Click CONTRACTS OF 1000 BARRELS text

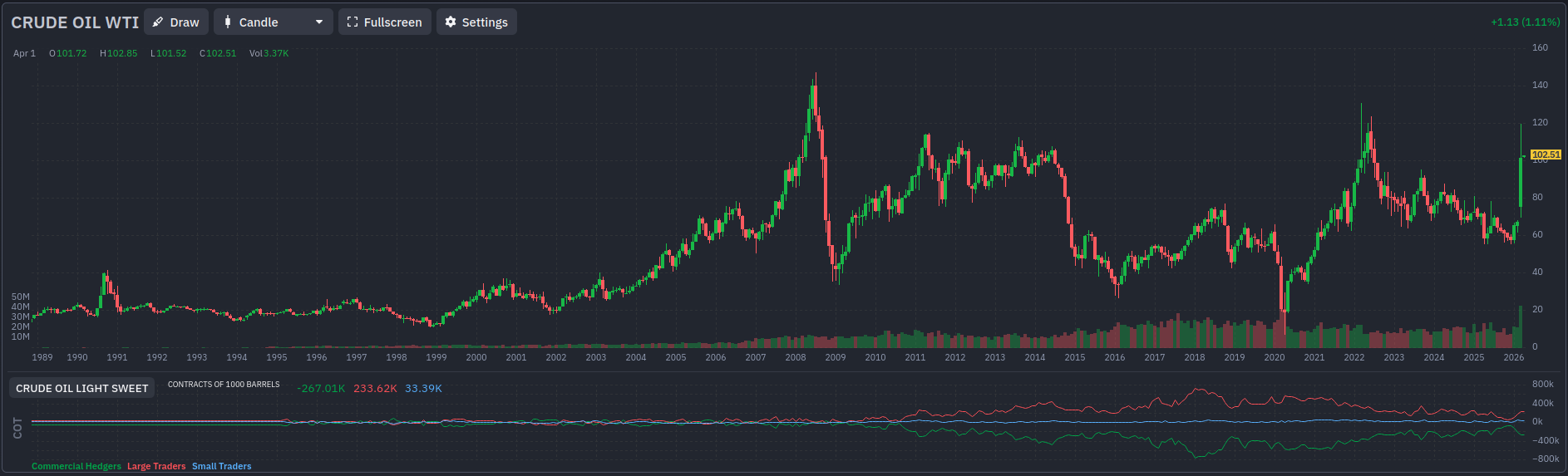tap(224, 385)
